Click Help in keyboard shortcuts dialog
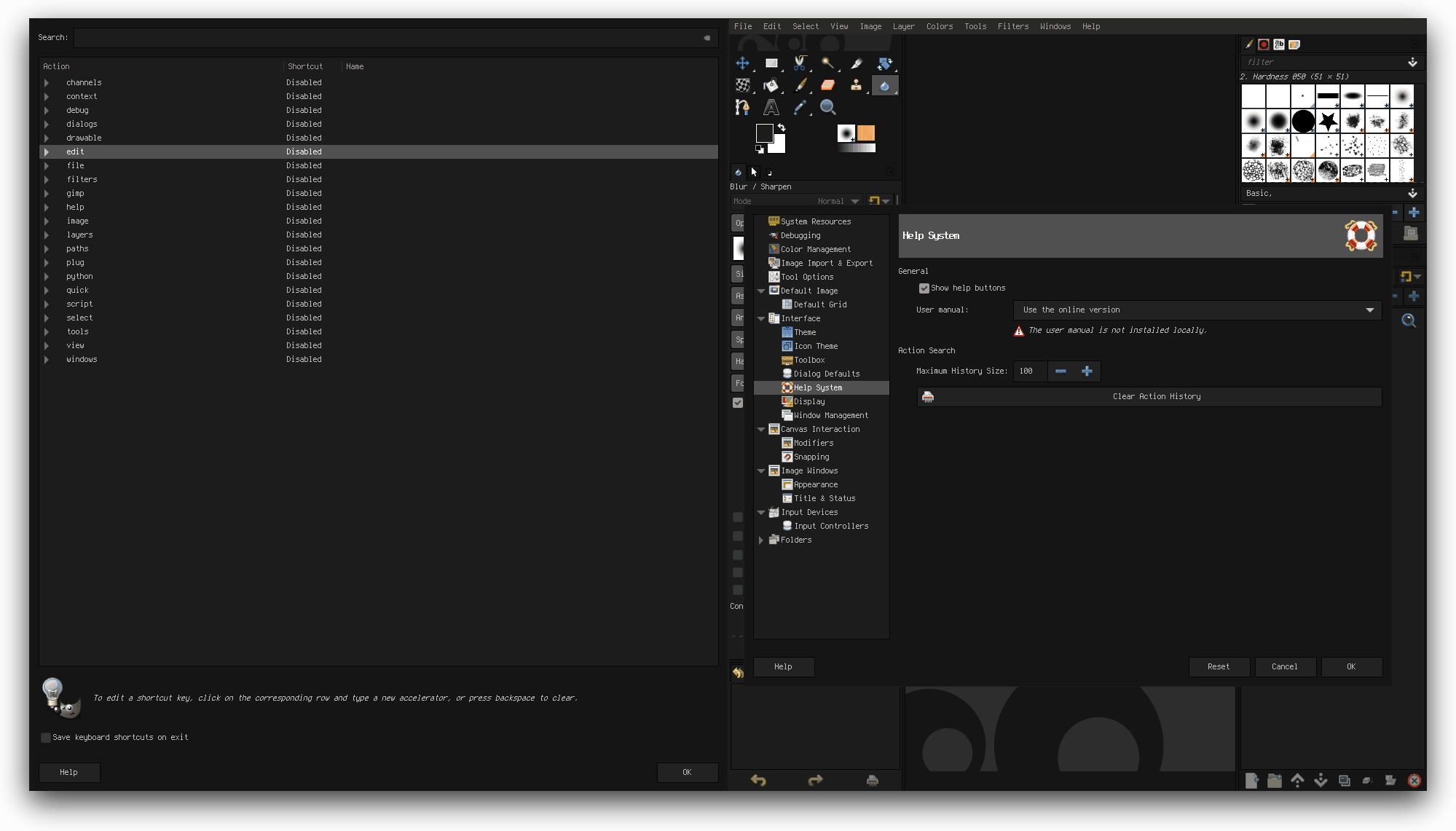 (x=68, y=773)
